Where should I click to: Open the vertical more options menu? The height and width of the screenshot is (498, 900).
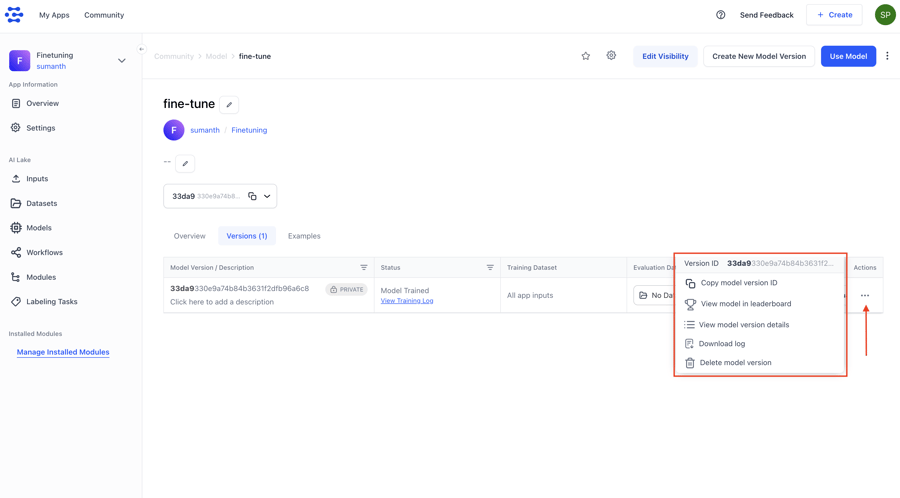coord(887,56)
